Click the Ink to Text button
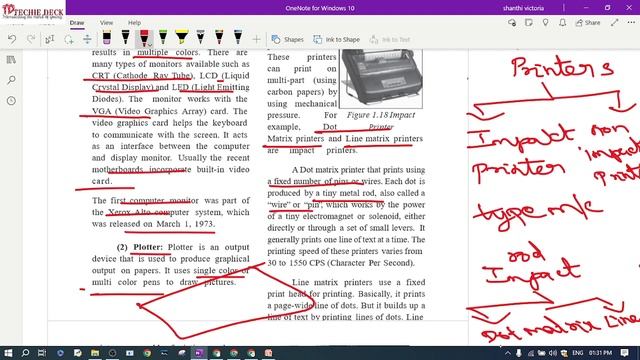 [x=389, y=40]
